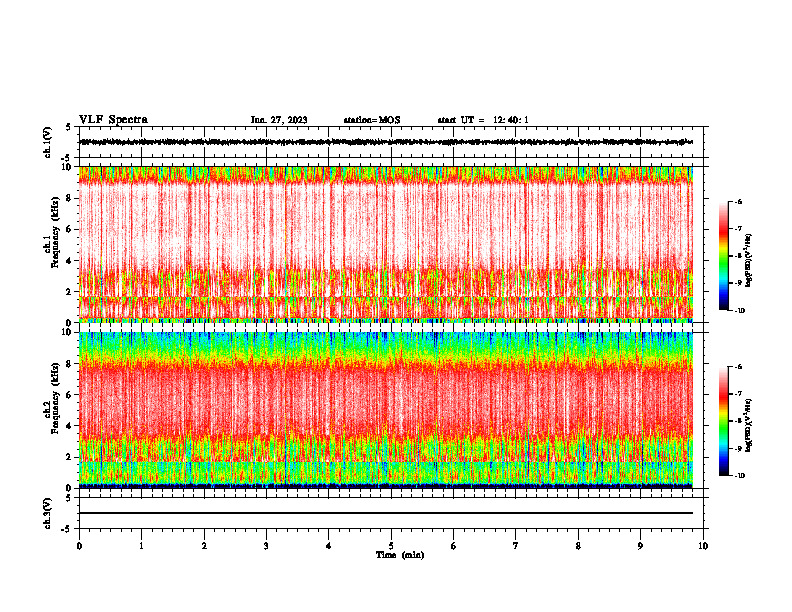Click time-axis tick label "2"
Image resolution: width=792 pixels, height=612 pixels.
point(204,546)
